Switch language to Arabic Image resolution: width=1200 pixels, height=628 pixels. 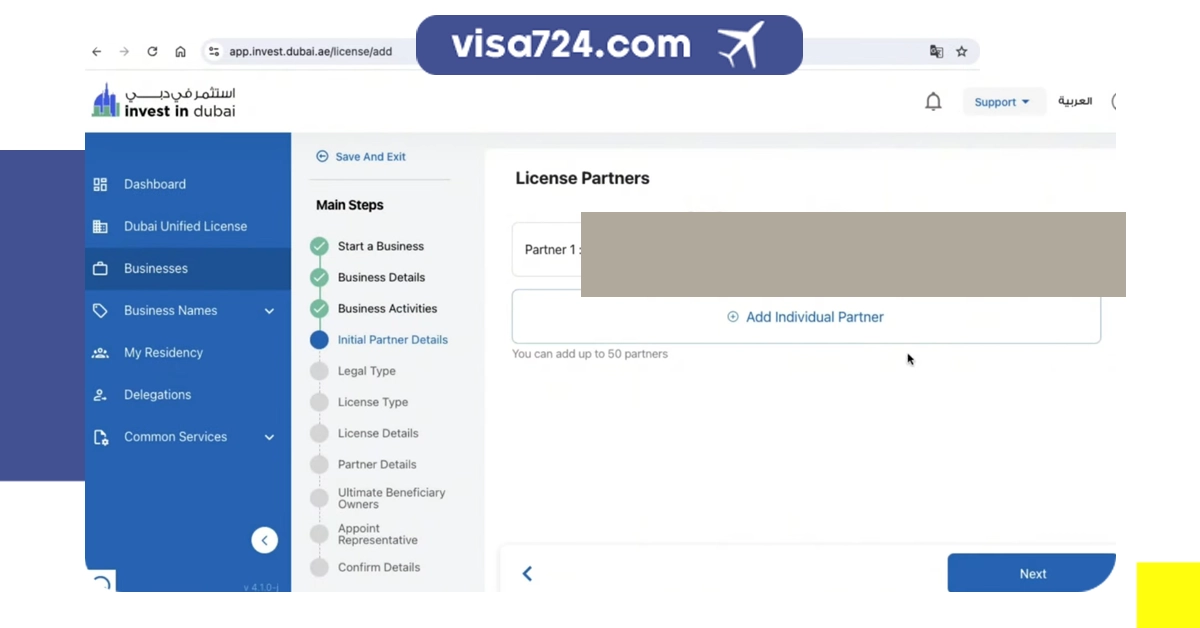tap(1075, 102)
